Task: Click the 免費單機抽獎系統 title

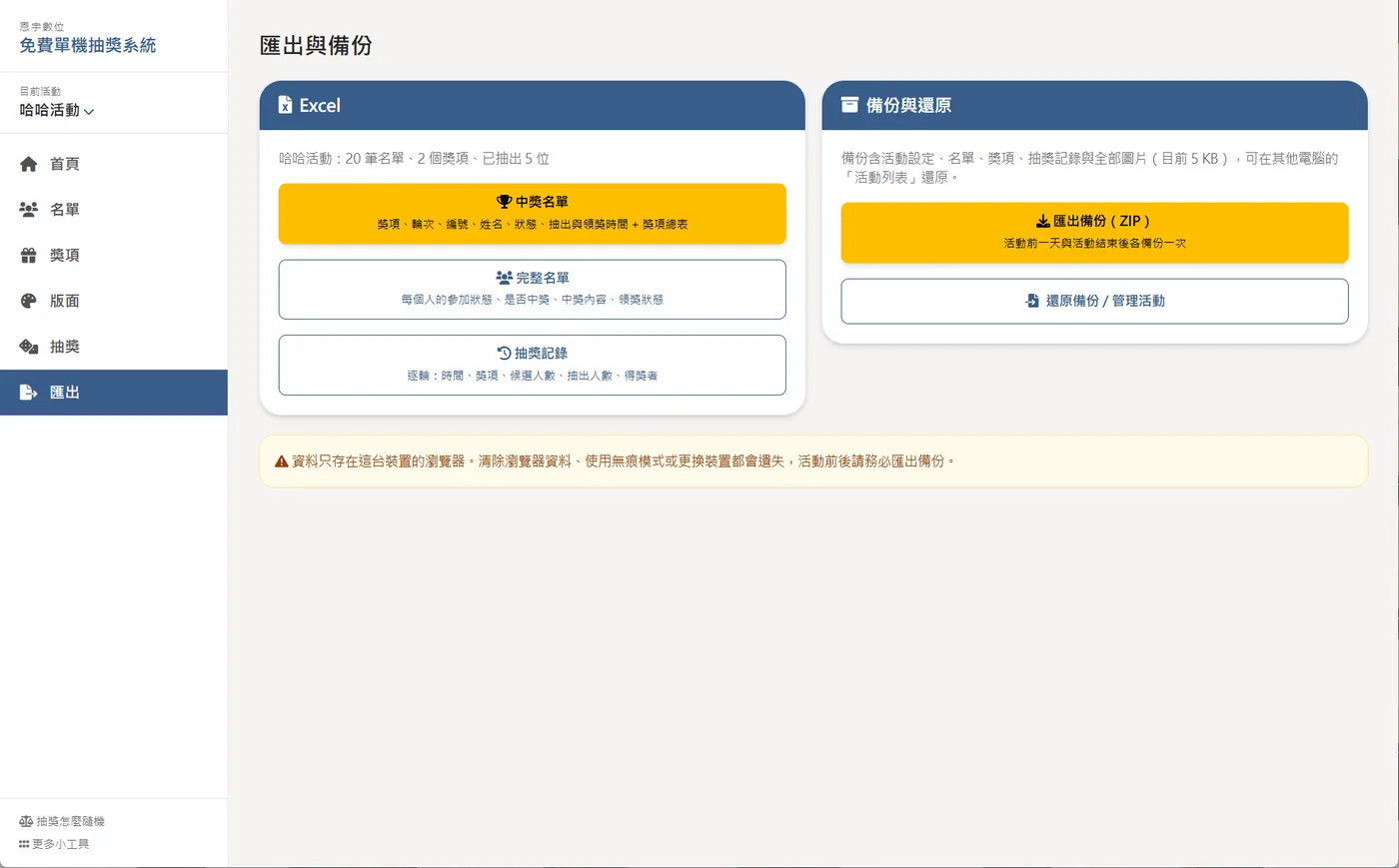Action: [x=88, y=46]
